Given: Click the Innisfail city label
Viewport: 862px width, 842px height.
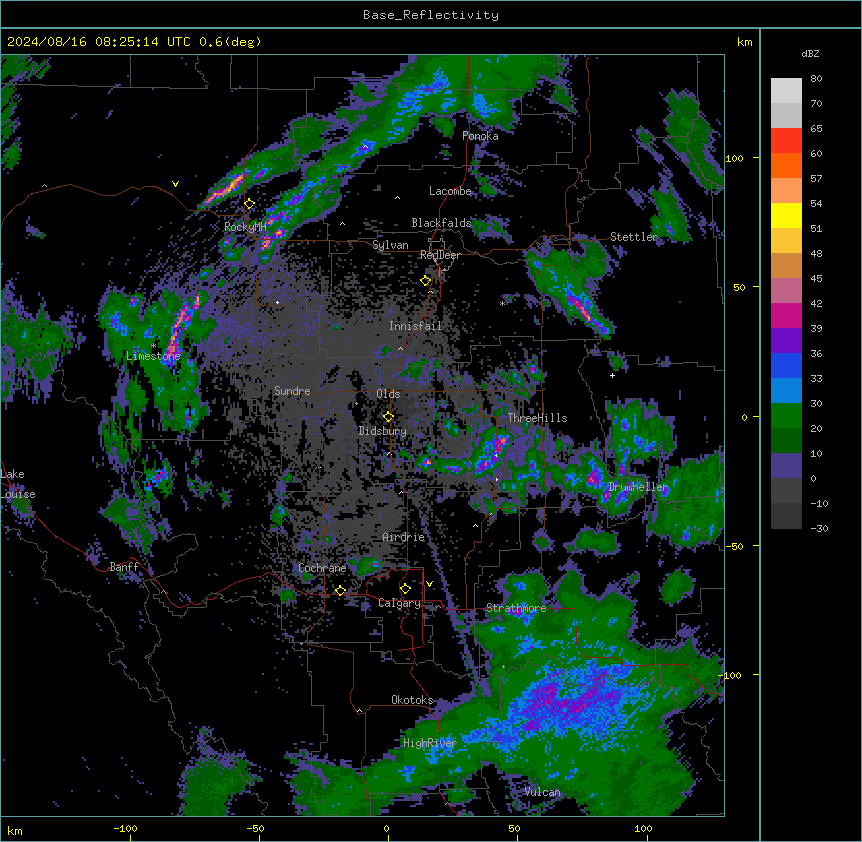Looking at the screenshot, I should [x=416, y=326].
